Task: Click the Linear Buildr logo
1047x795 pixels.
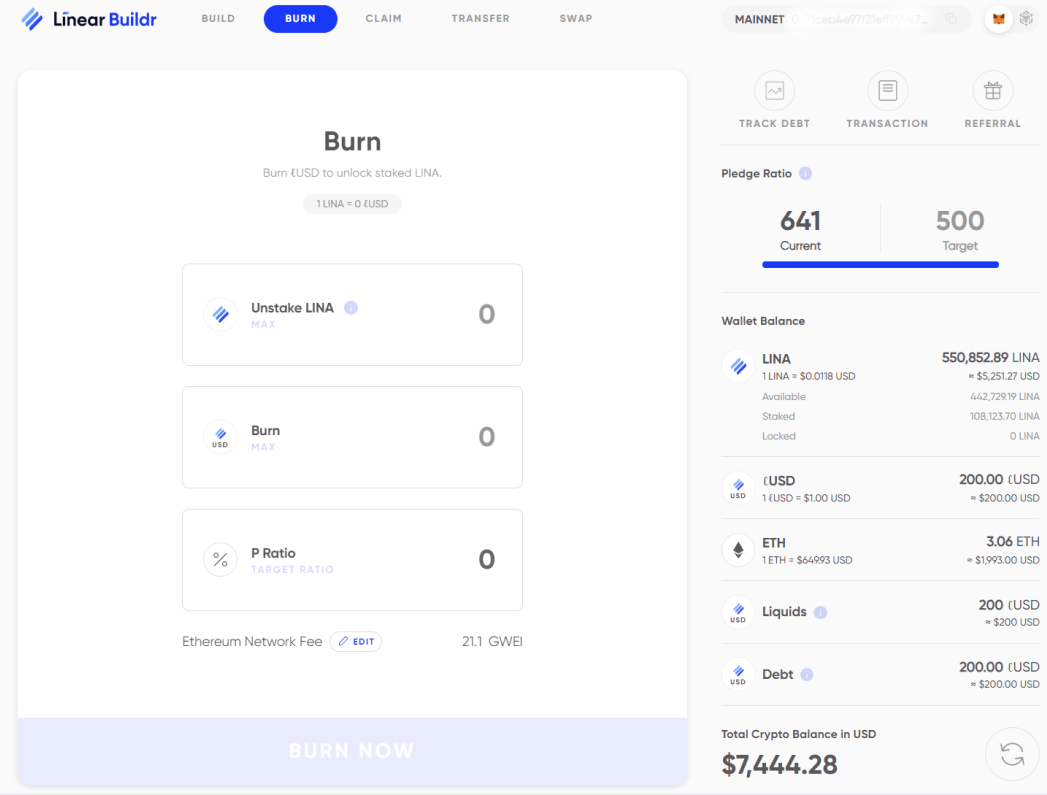Action: tap(89, 19)
